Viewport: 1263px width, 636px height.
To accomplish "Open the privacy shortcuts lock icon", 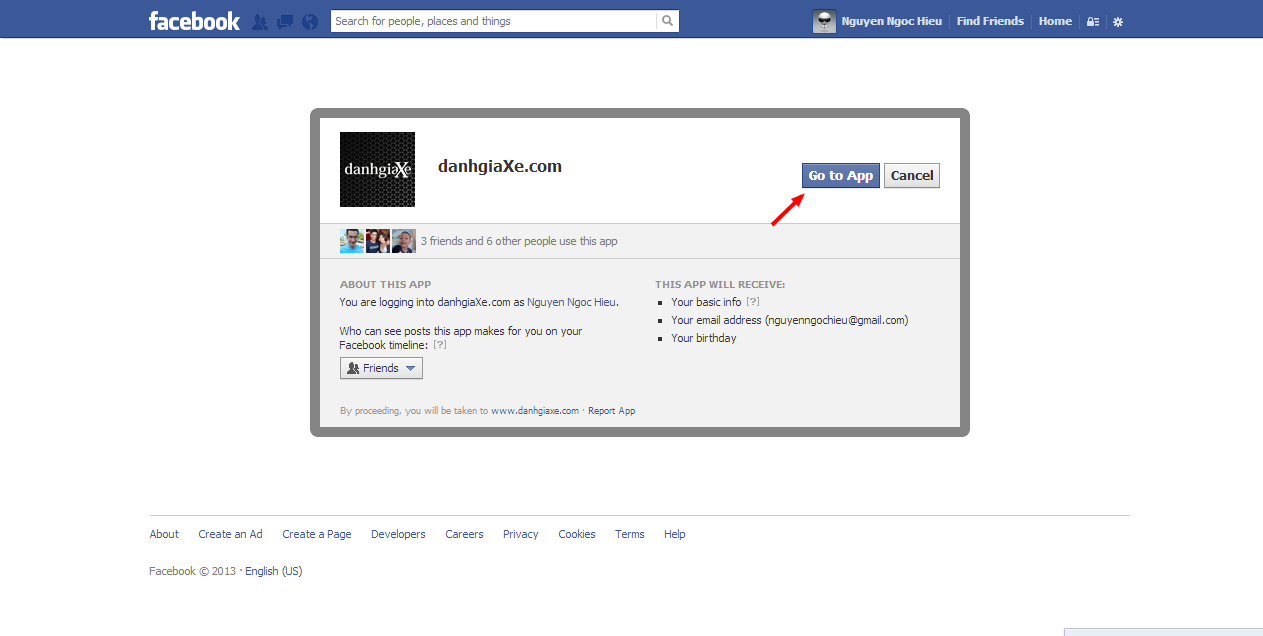I will click(x=1093, y=22).
